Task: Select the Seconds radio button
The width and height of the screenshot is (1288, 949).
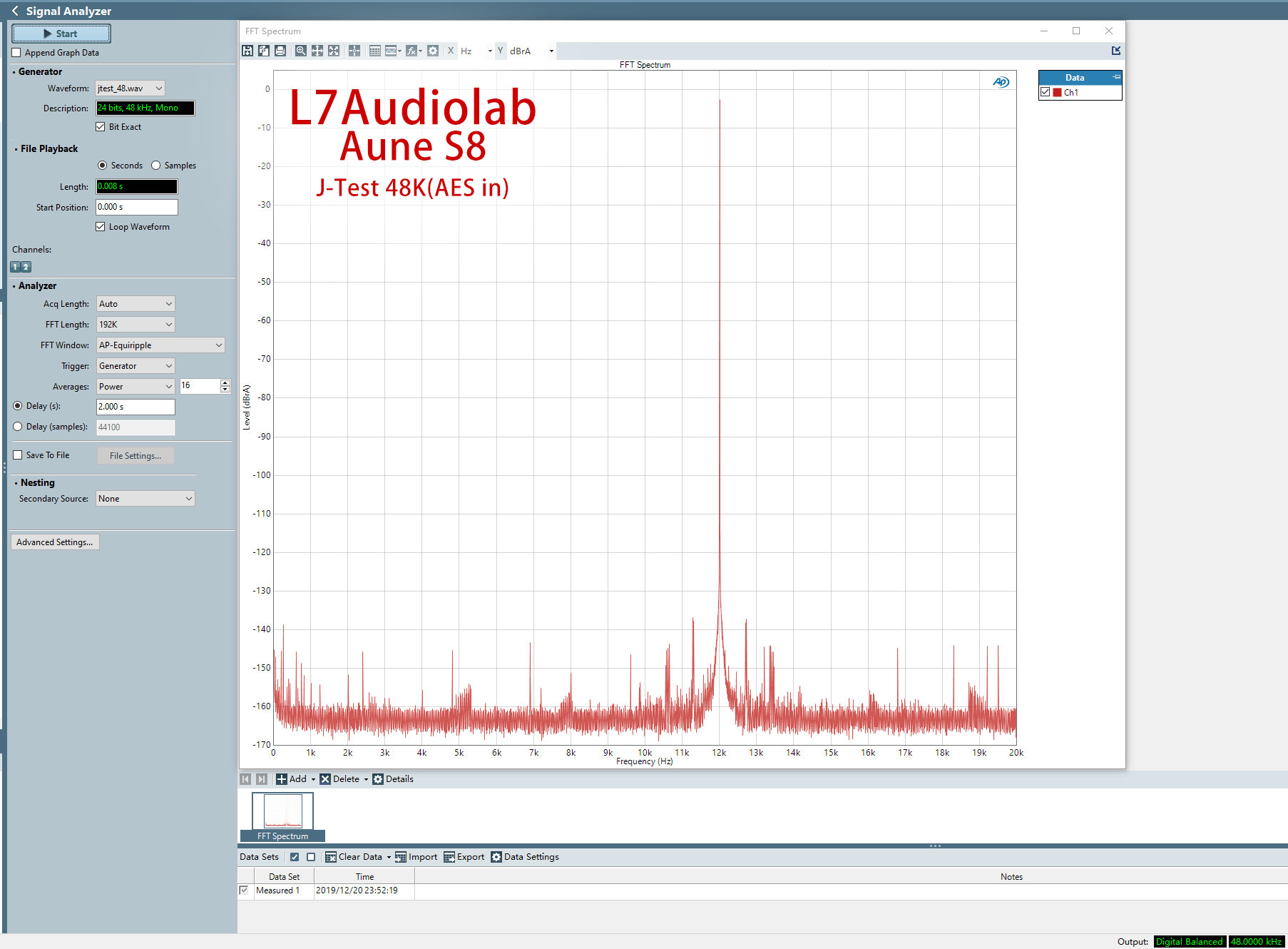Action: [103, 166]
